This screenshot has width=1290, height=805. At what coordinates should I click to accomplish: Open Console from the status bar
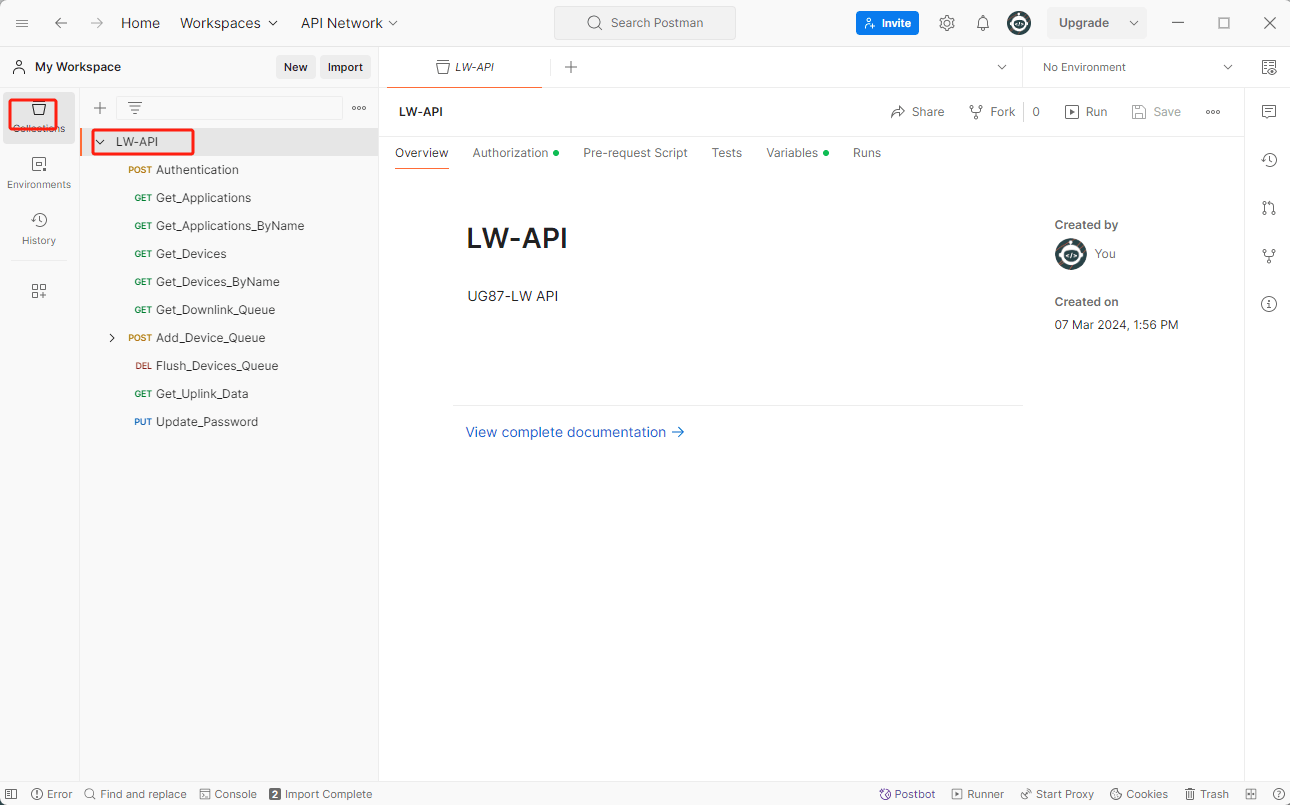(228, 794)
